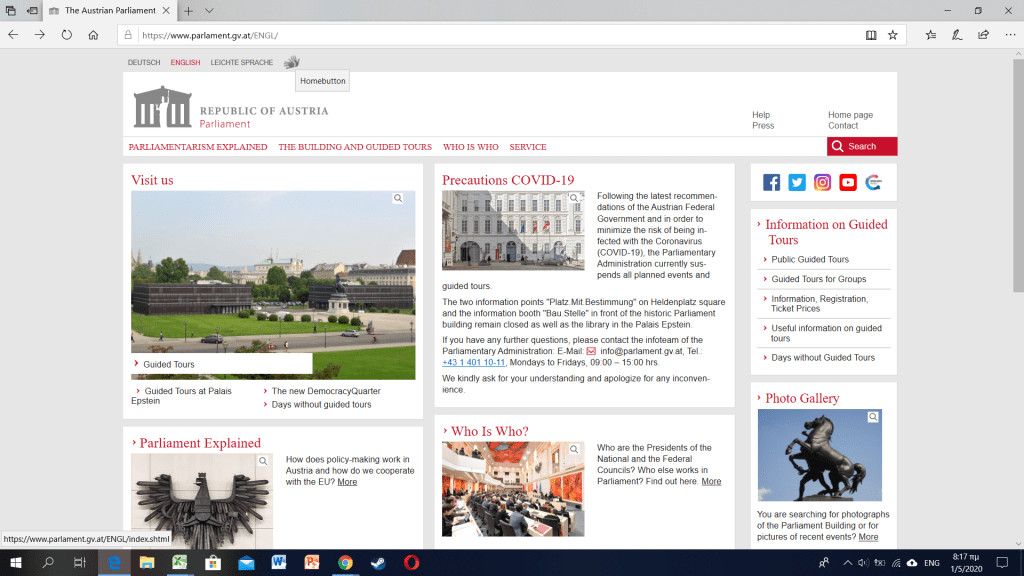This screenshot has height=576, width=1024.
Task: Open Parliamentarism Explained menu
Action: point(198,147)
